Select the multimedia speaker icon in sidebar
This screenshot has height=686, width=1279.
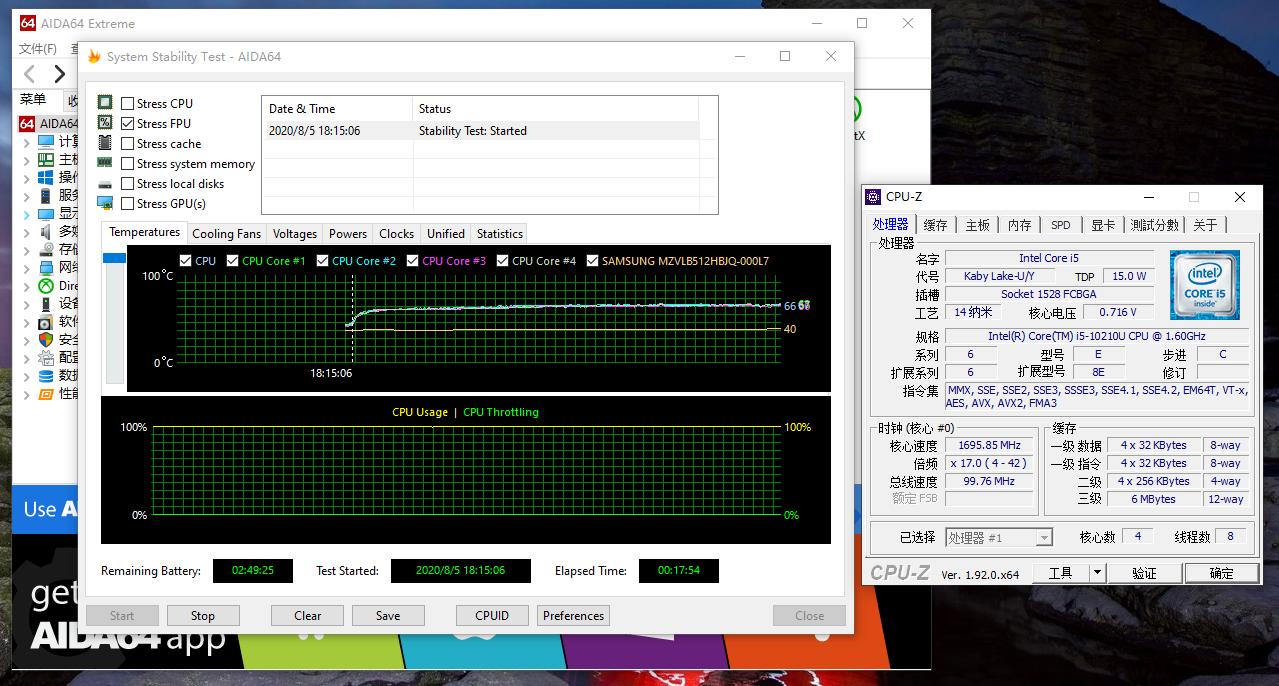pyautogui.click(x=44, y=231)
